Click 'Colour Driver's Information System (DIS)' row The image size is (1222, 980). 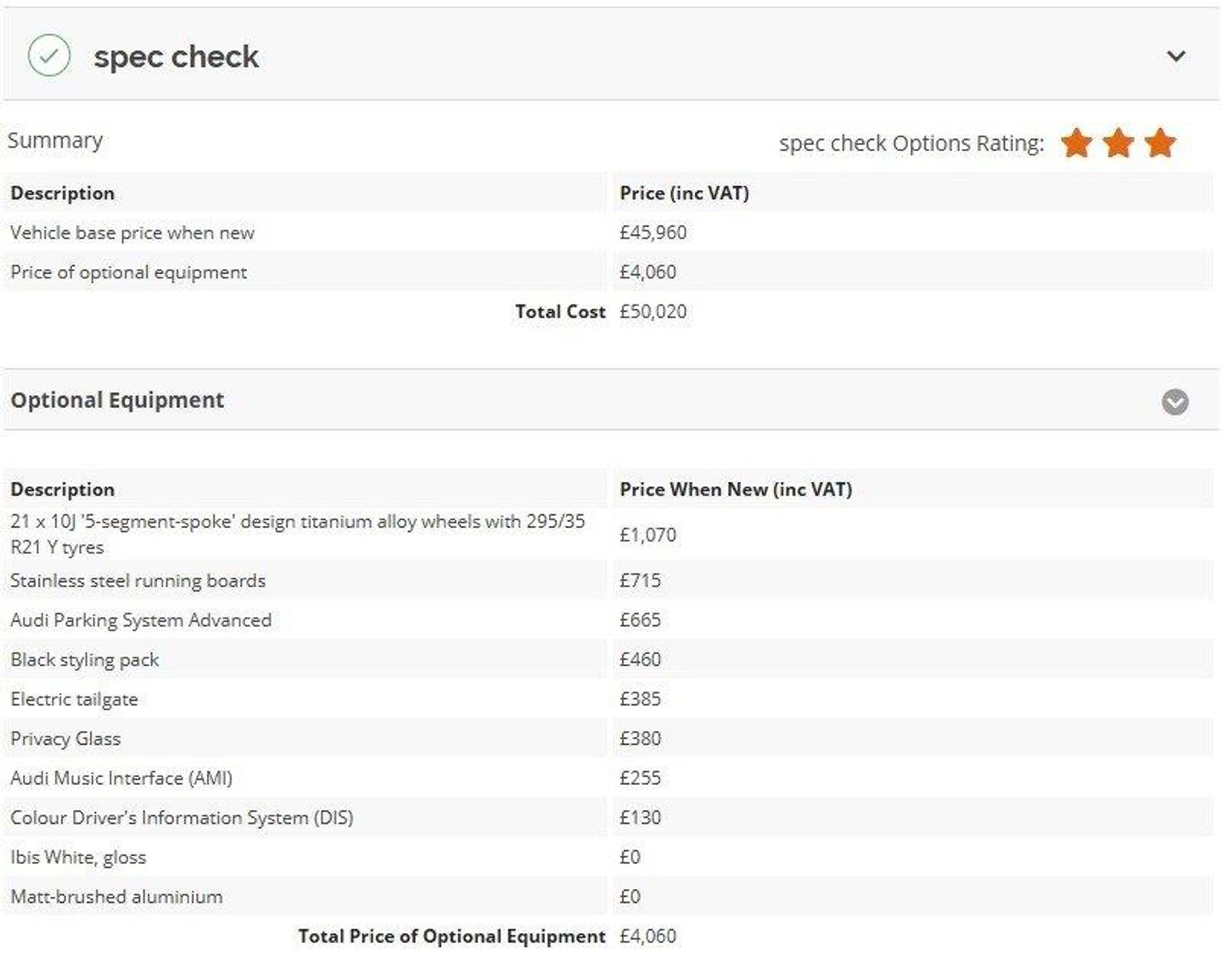(x=608, y=818)
